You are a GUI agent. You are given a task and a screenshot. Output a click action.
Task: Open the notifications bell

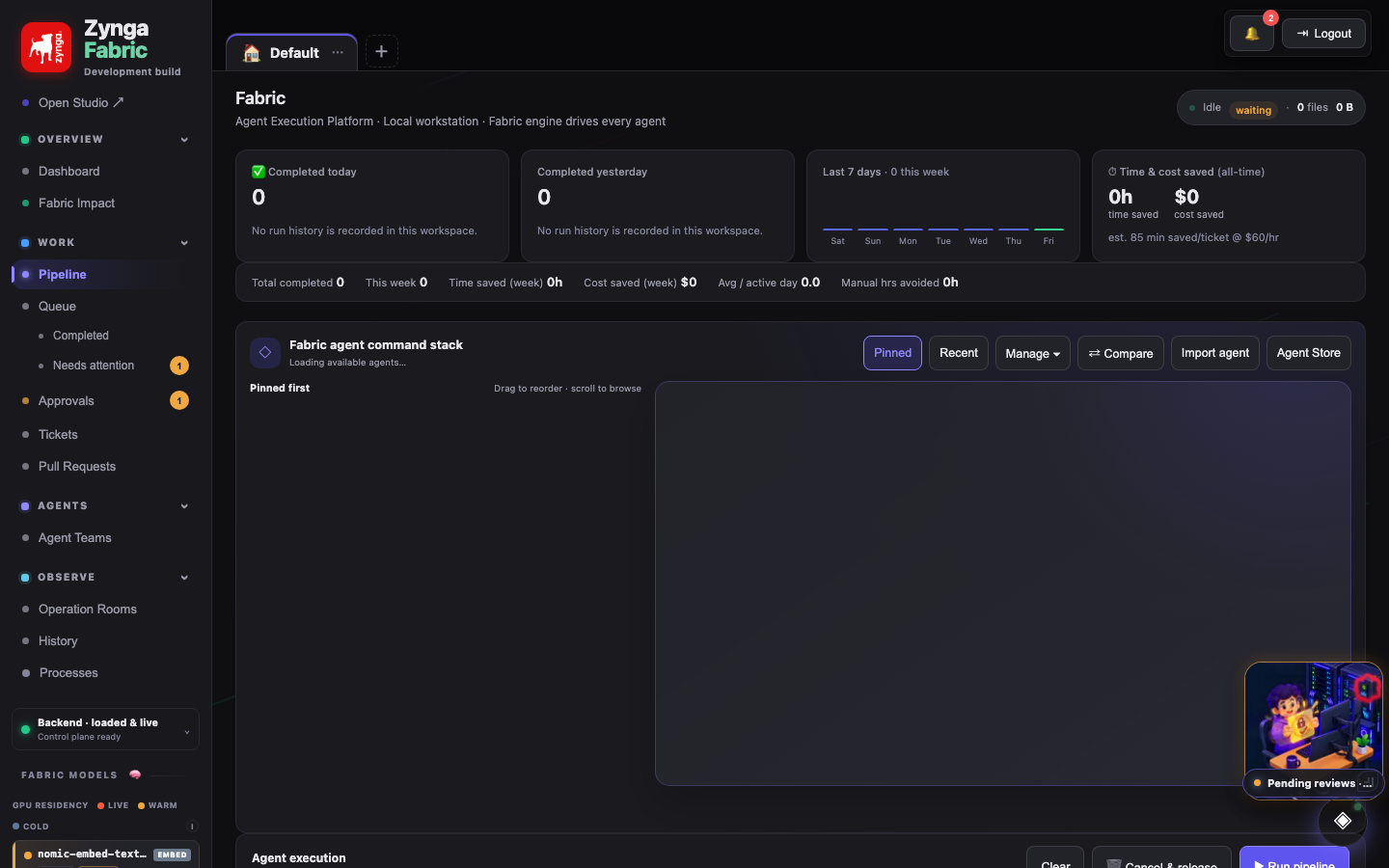[1252, 34]
